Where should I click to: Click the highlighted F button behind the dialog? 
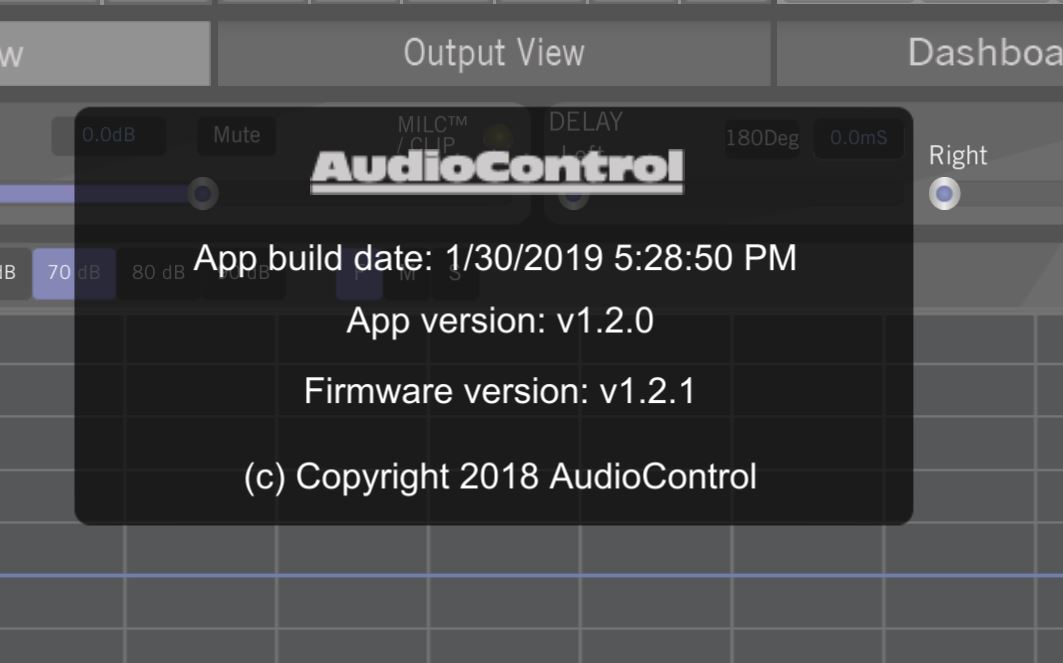(x=359, y=274)
